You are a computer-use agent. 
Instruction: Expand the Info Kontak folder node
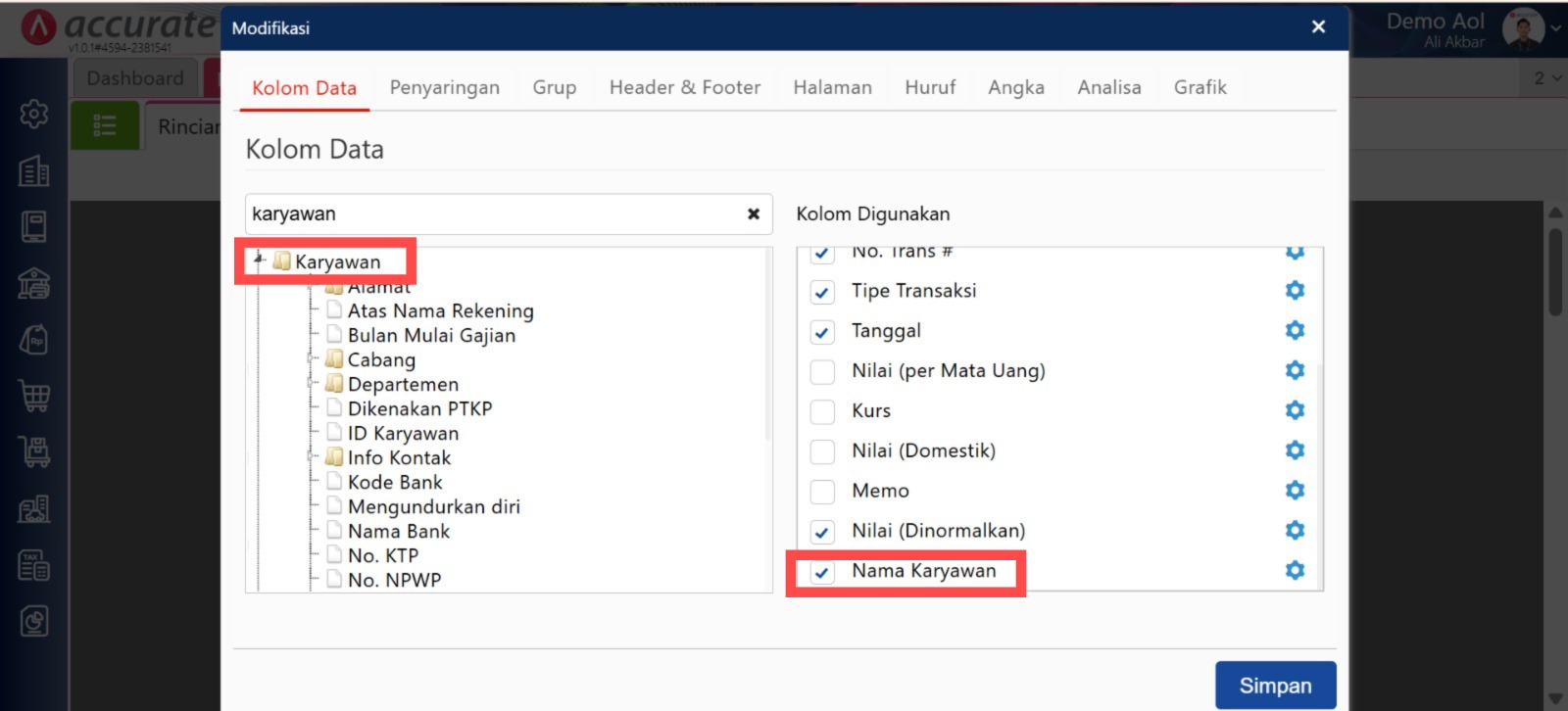coord(311,457)
